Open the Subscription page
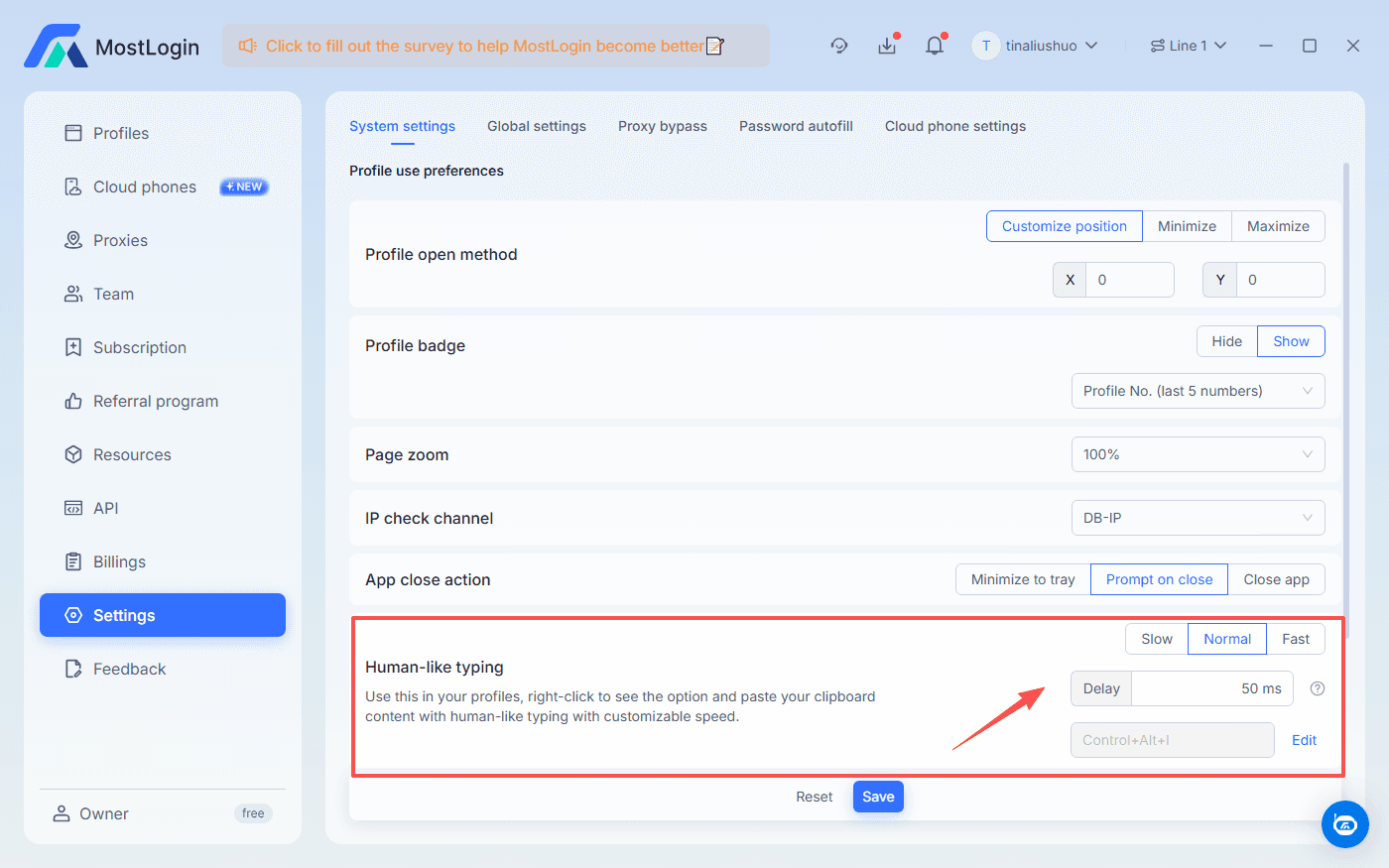 (x=139, y=346)
